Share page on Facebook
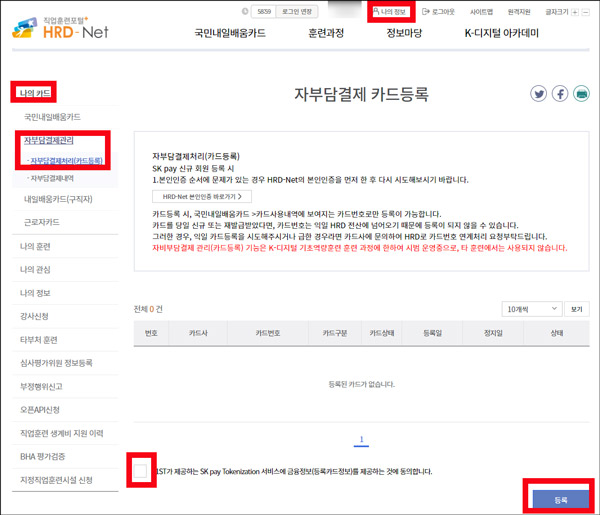The image size is (600, 515). (x=560, y=94)
